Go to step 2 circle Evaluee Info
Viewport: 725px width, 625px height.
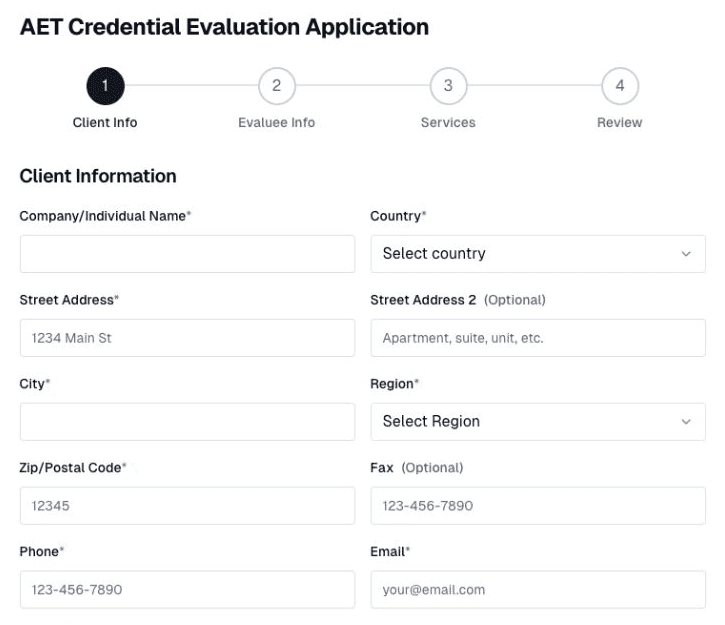pyautogui.click(x=276, y=86)
